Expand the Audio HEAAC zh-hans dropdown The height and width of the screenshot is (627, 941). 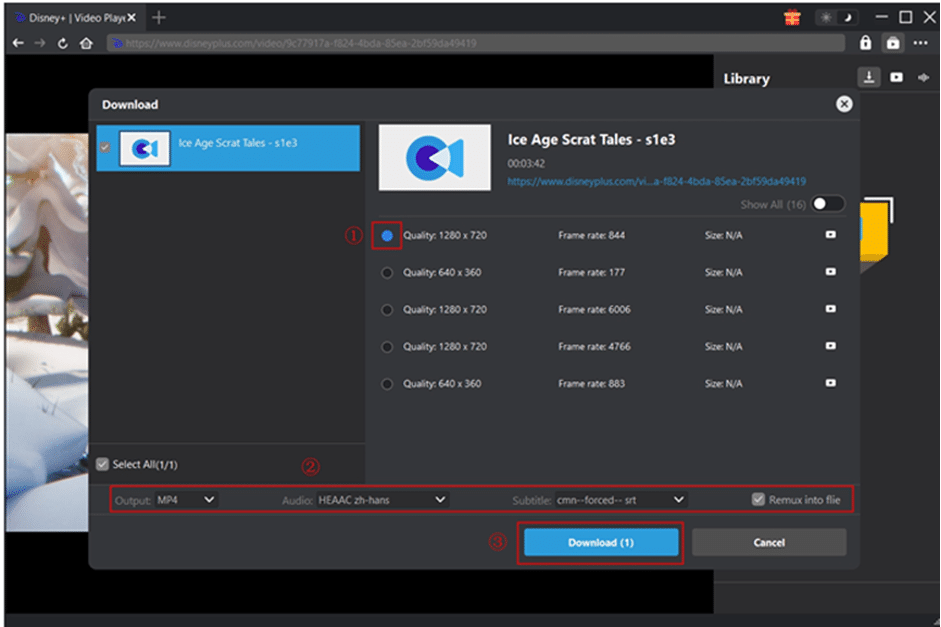click(382, 499)
